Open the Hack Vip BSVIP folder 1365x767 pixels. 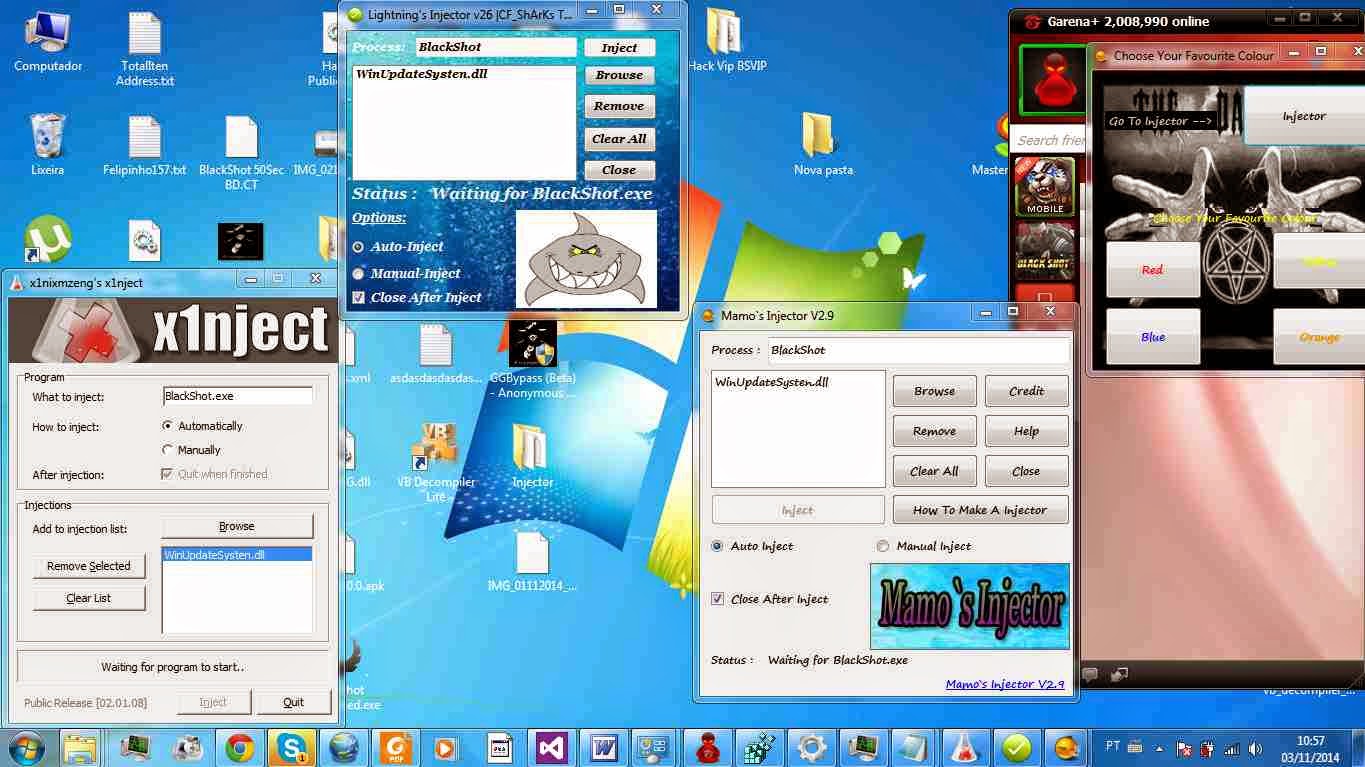[727, 40]
